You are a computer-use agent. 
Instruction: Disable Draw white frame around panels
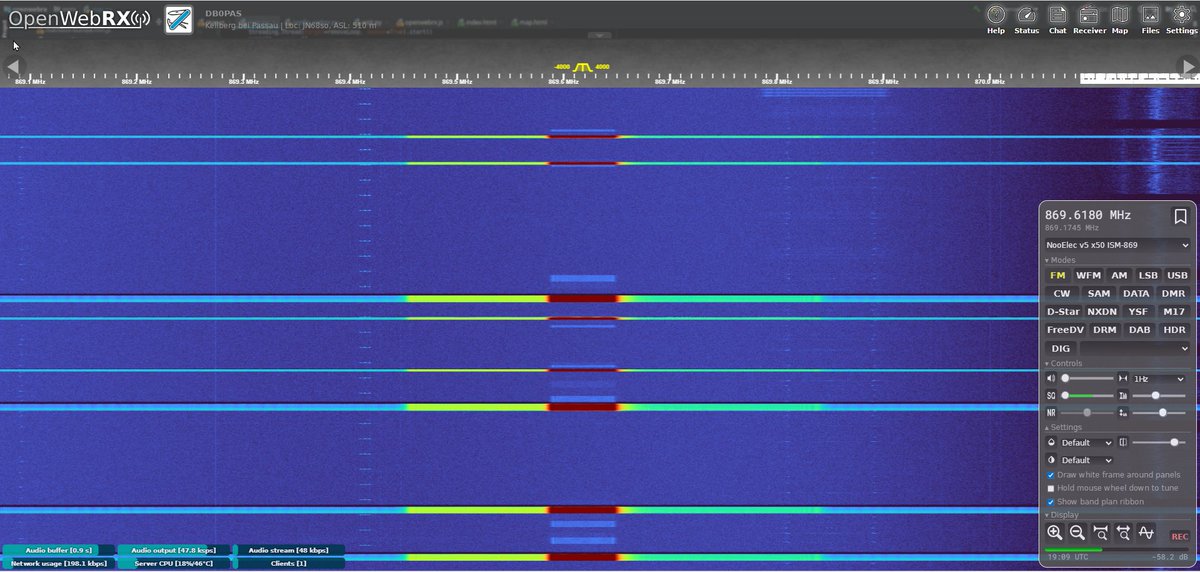(x=1051, y=474)
